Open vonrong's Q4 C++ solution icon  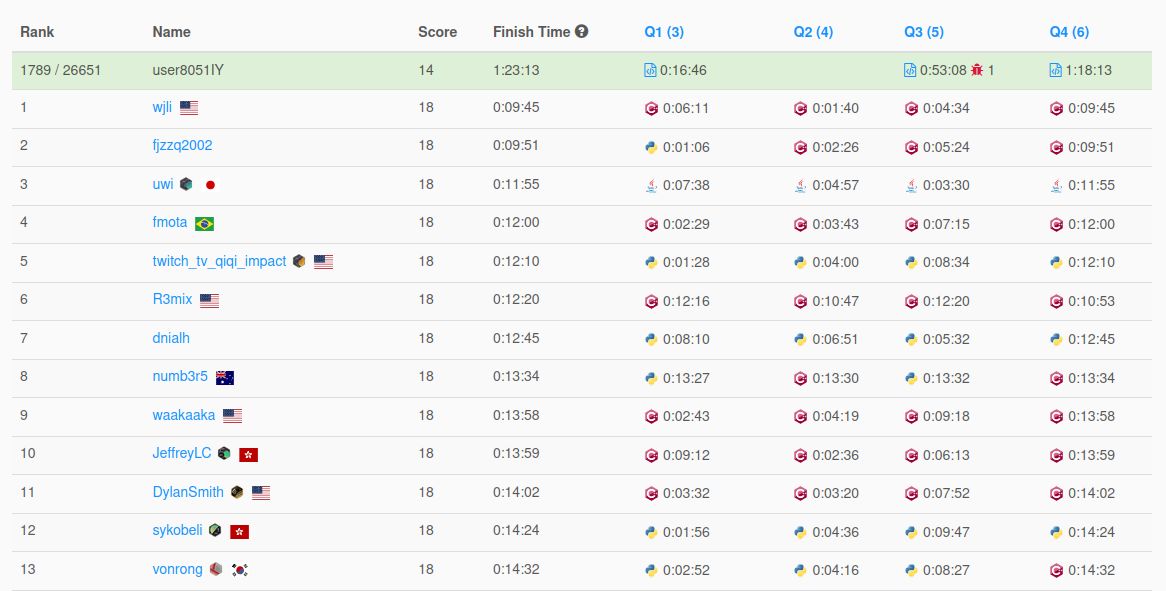[x=1056, y=570]
